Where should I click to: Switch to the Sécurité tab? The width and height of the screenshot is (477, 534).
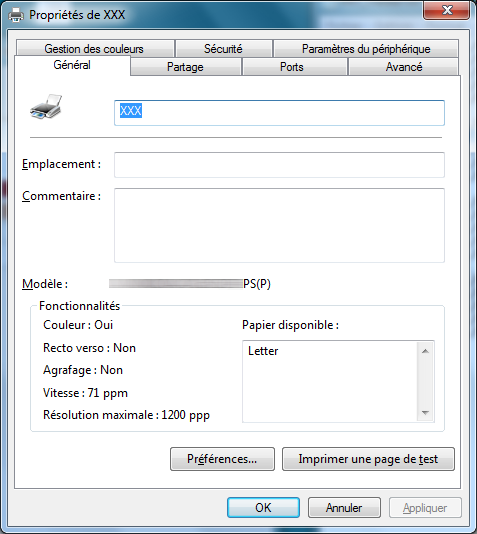[223, 48]
